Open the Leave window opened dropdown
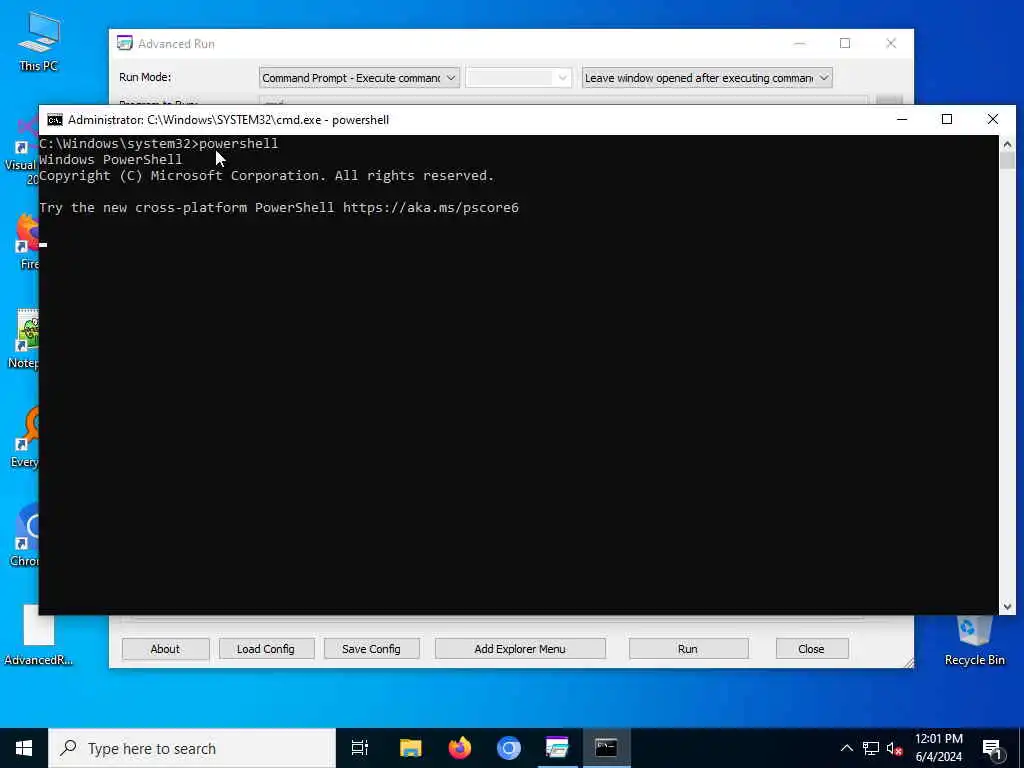The width and height of the screenshot is (1024, 768). [707, 78]
